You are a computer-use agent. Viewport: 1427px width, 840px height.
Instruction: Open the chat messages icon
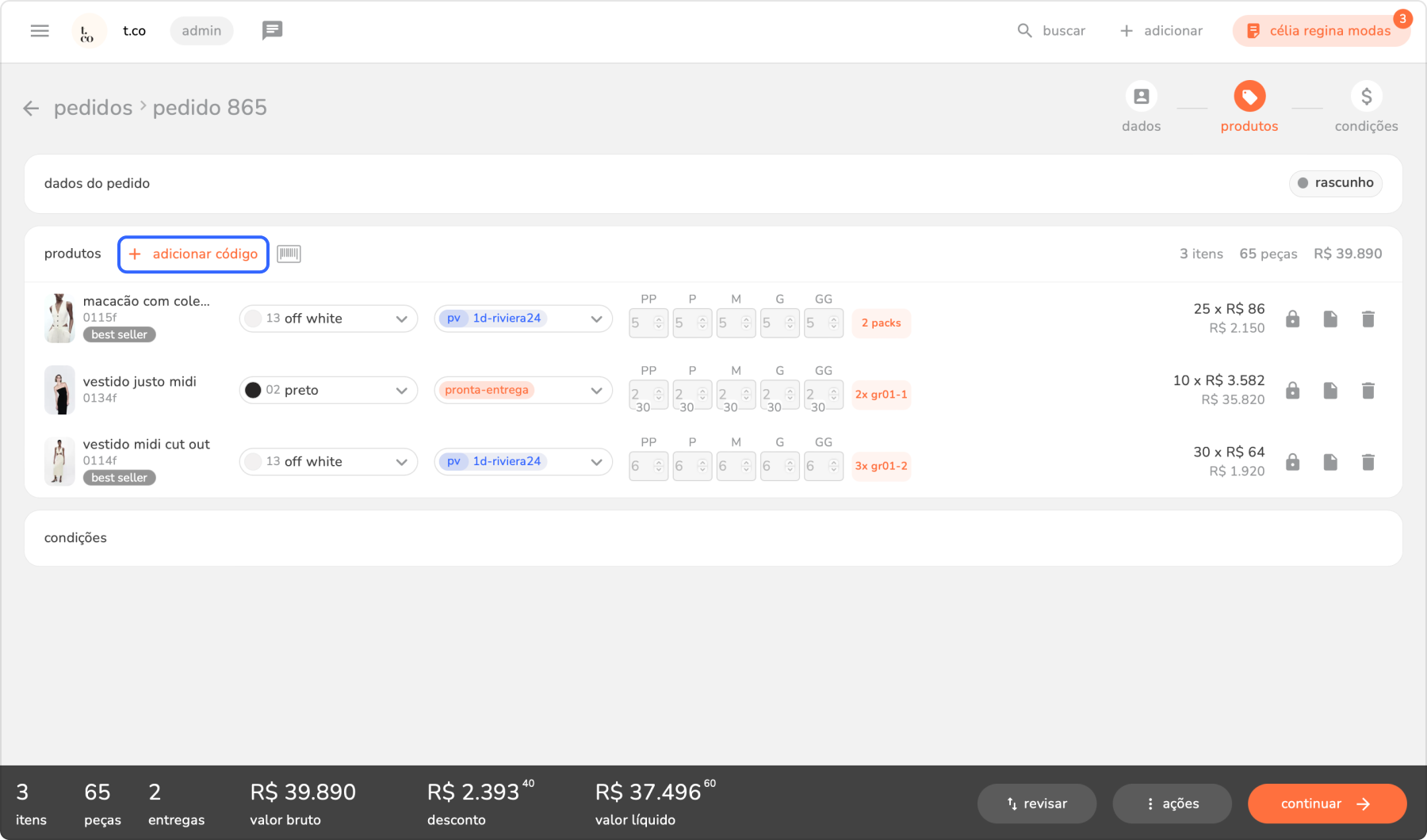coord(272,31)
